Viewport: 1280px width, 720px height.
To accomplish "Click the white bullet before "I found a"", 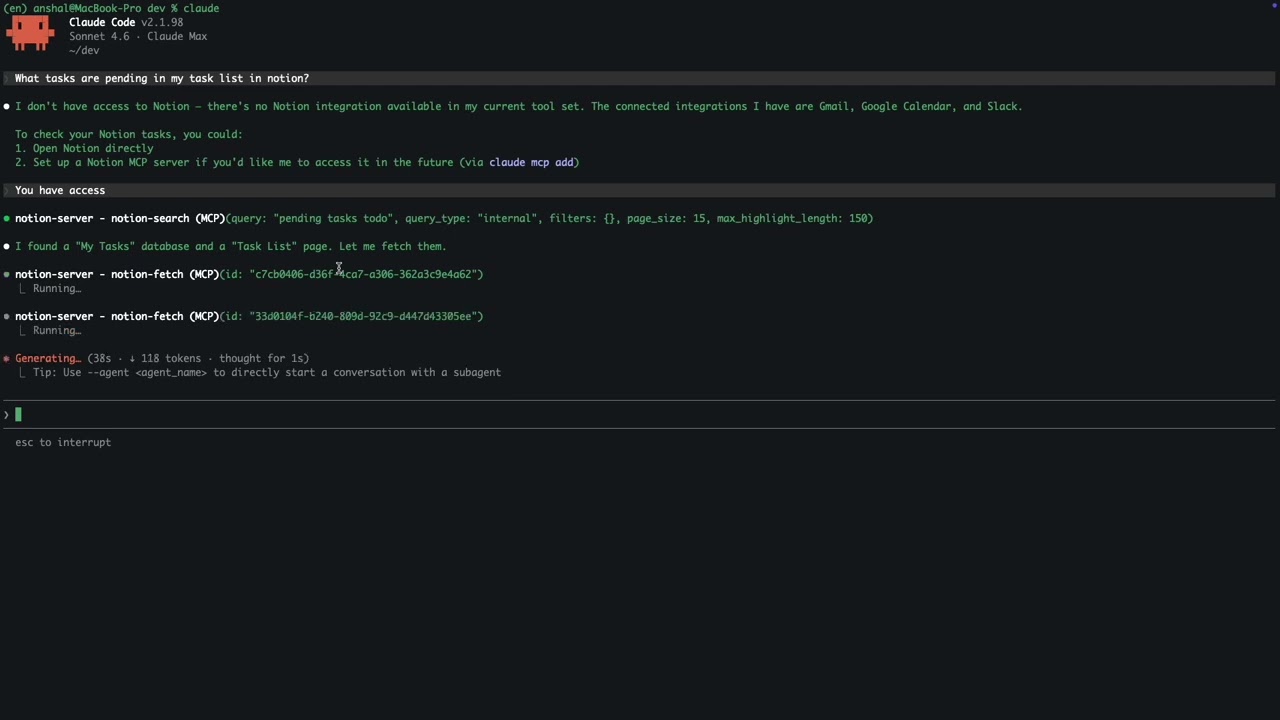I will 7,246.
